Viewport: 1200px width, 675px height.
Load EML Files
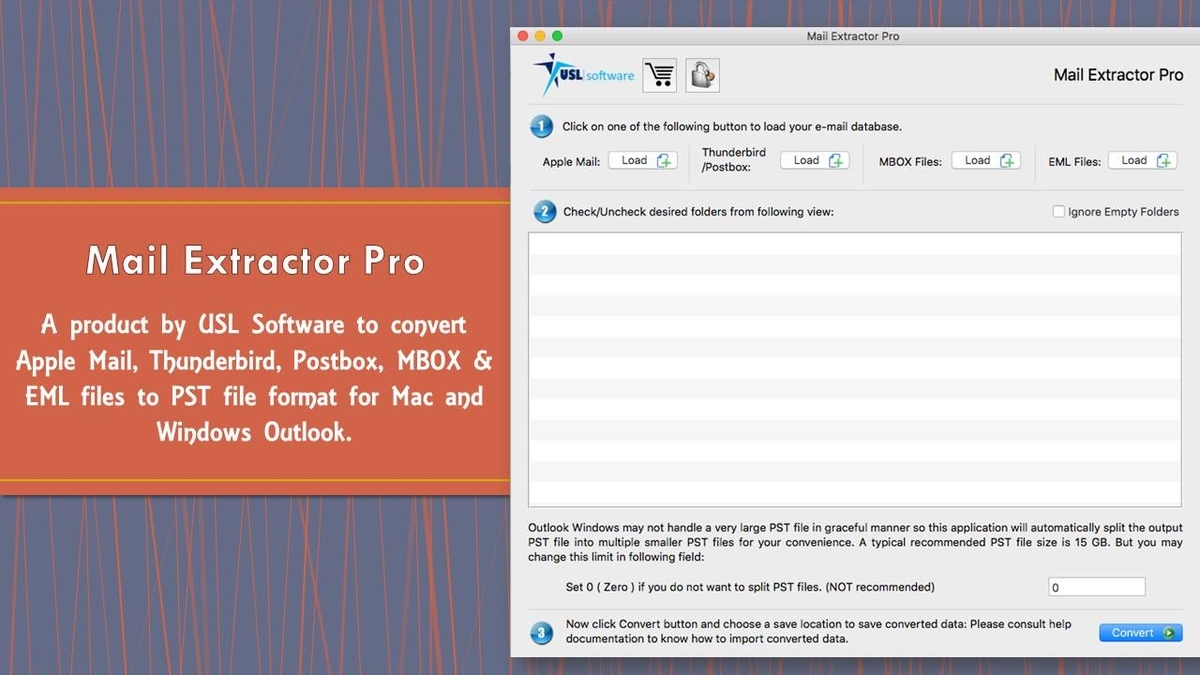click(1143, 160)
